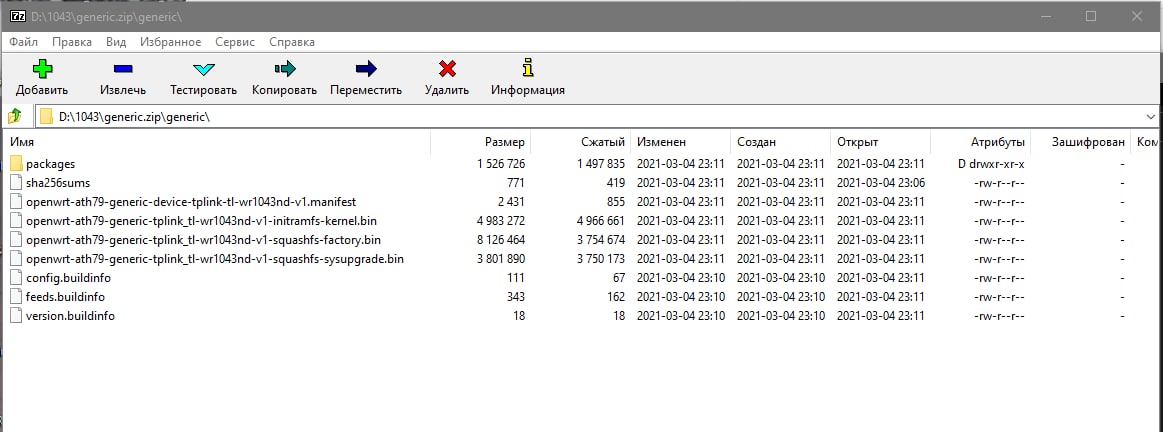1163x432 pixels.
Task: Select the config.buildinfo file name
Action: click(x=68, y=278)
